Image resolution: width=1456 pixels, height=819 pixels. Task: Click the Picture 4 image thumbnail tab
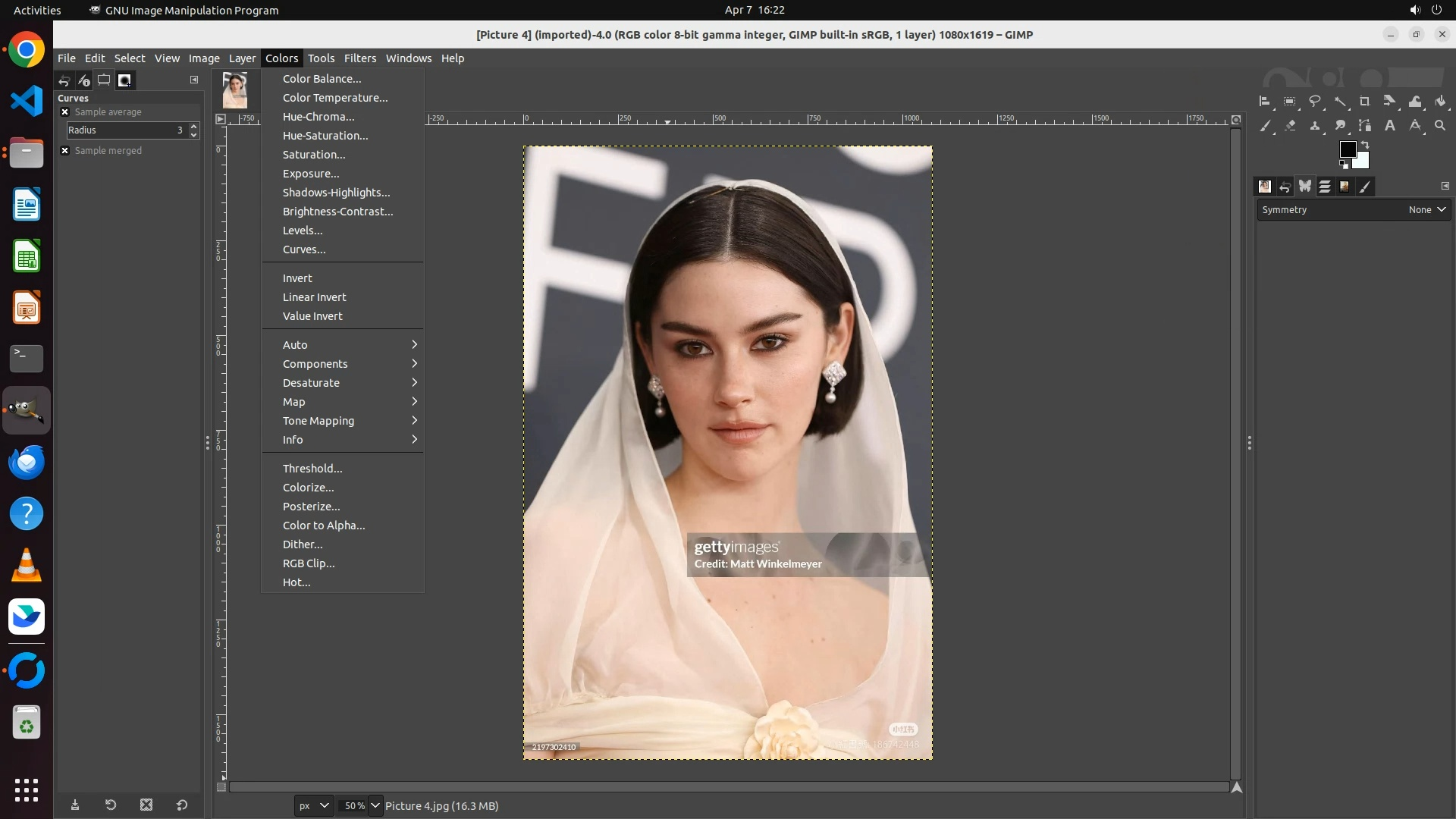point(235,89)
